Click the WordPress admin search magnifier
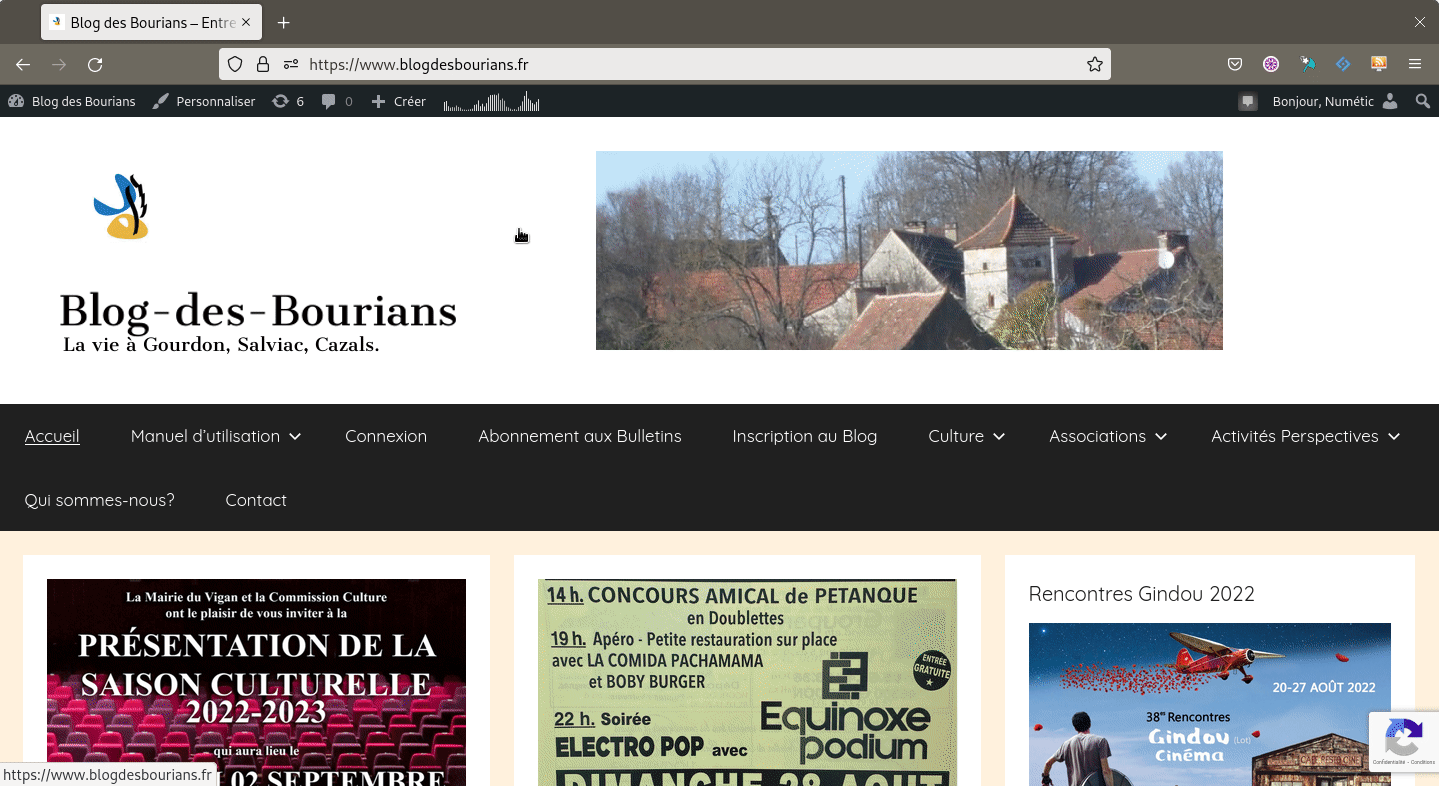 1422,101
